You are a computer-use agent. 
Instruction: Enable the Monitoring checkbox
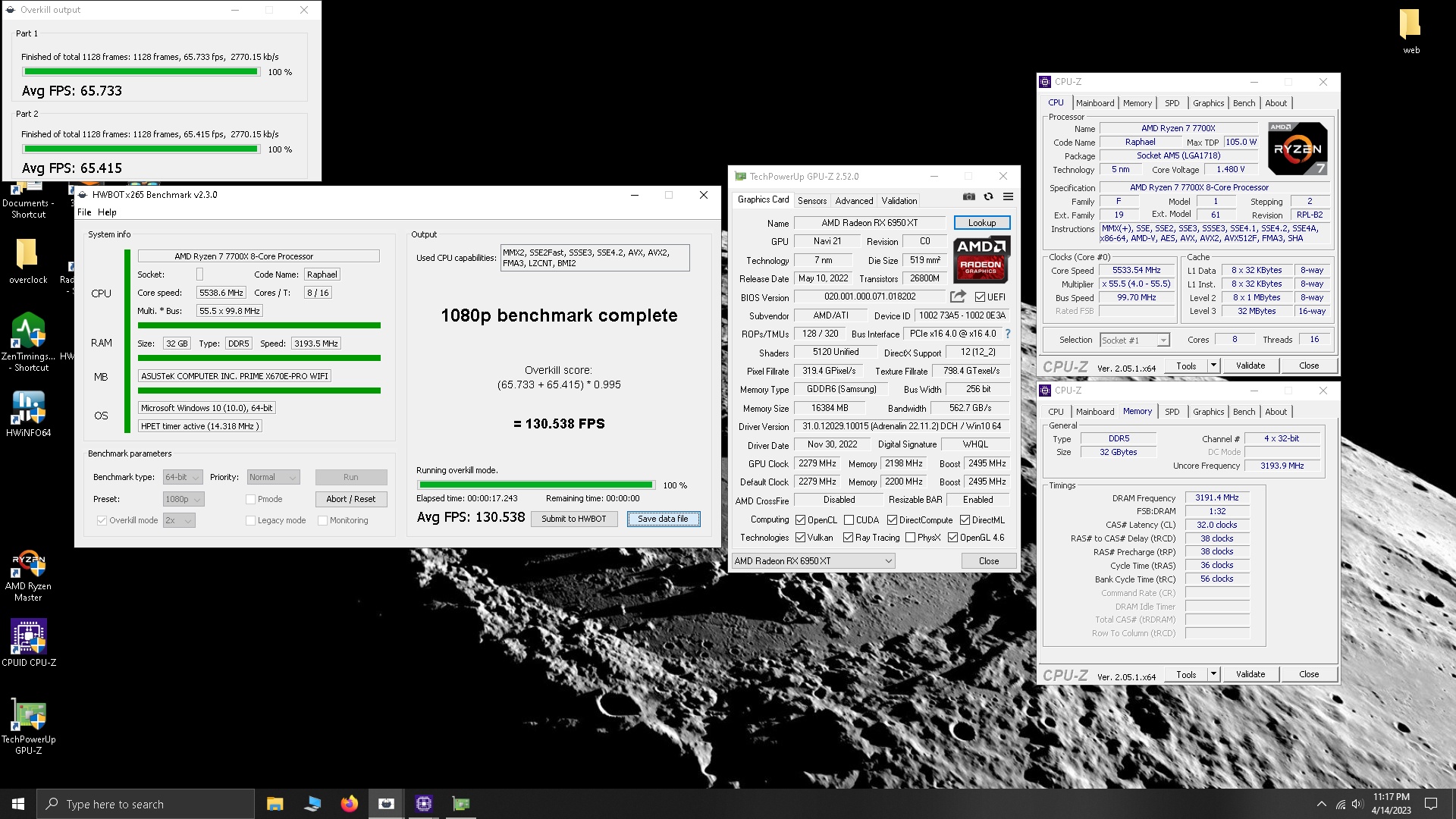(322, 520)
